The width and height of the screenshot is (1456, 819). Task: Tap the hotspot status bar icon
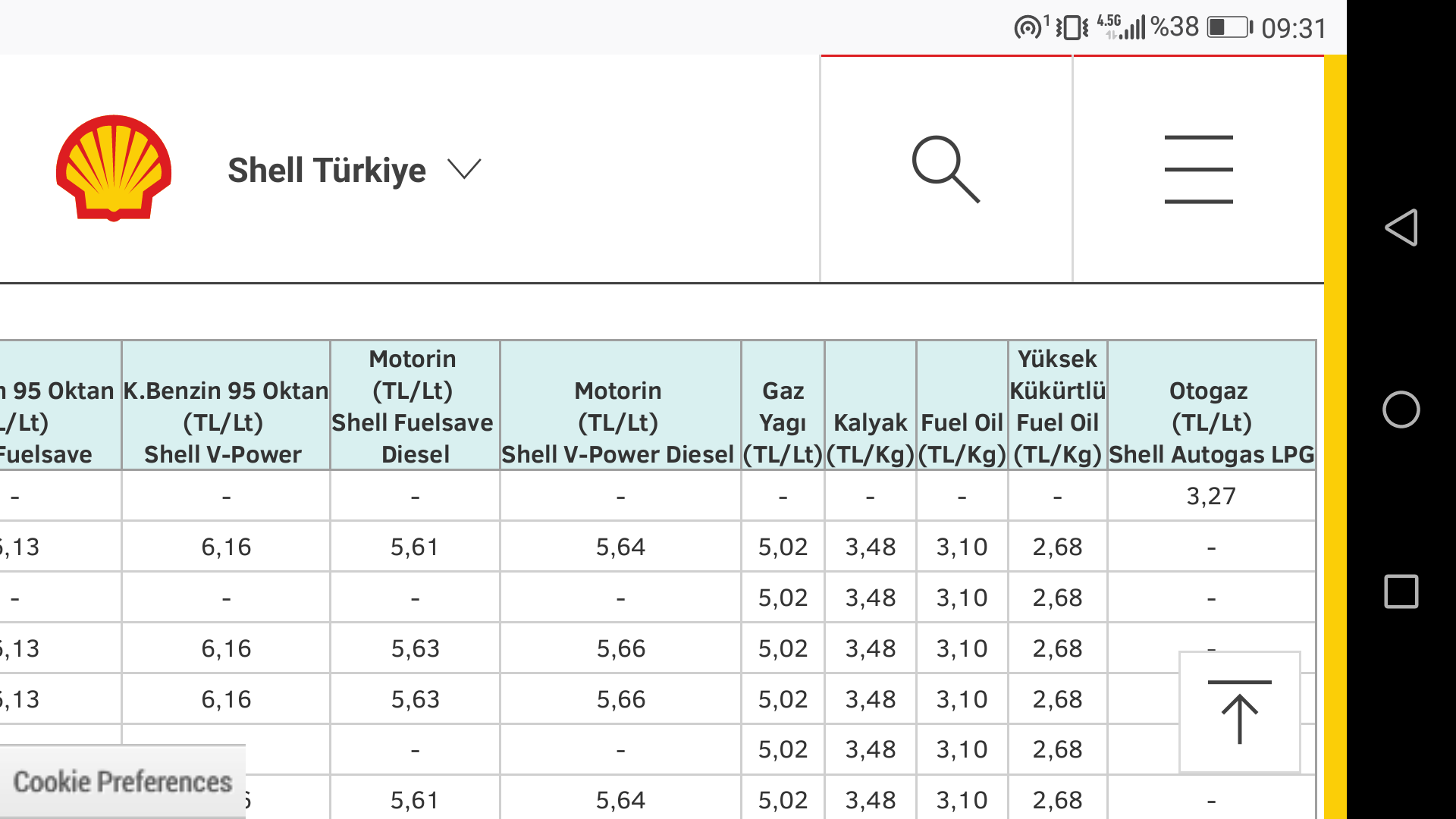tap(1028, 28)
